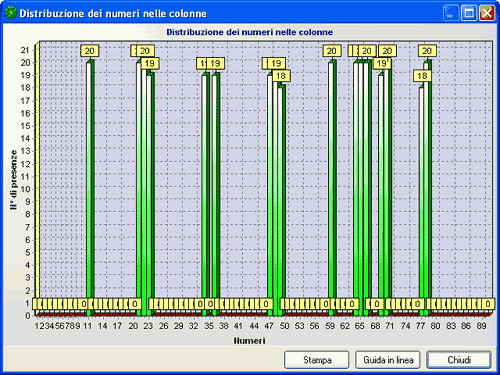Image resolution: width=500 pixels, height=375 pixels.
Task: Select chart title 'Distribuzione dei numeri nelle colonne'
Action: click(x=250, y=32)
